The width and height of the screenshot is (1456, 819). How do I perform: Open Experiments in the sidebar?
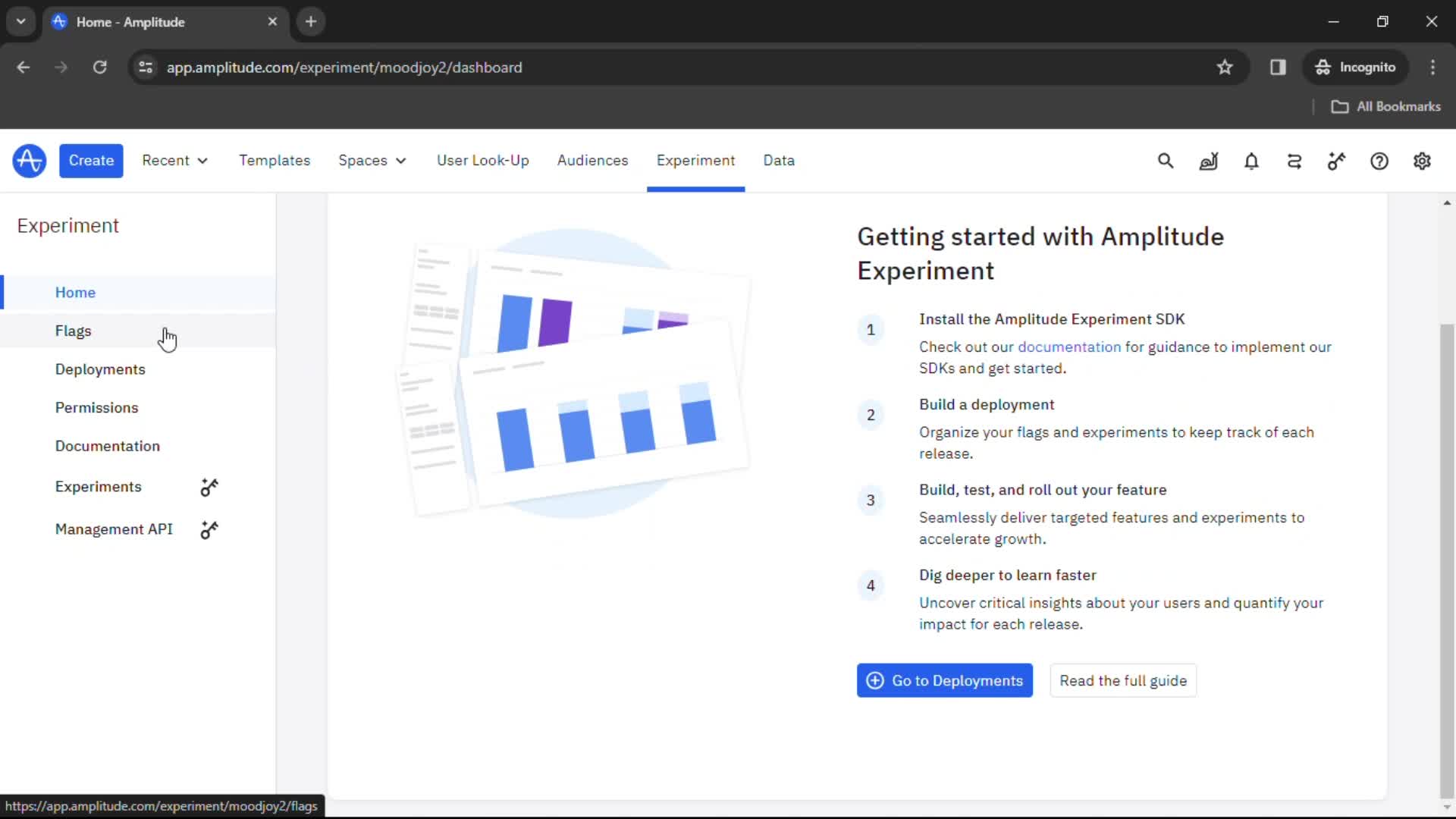tap(138, 487)
